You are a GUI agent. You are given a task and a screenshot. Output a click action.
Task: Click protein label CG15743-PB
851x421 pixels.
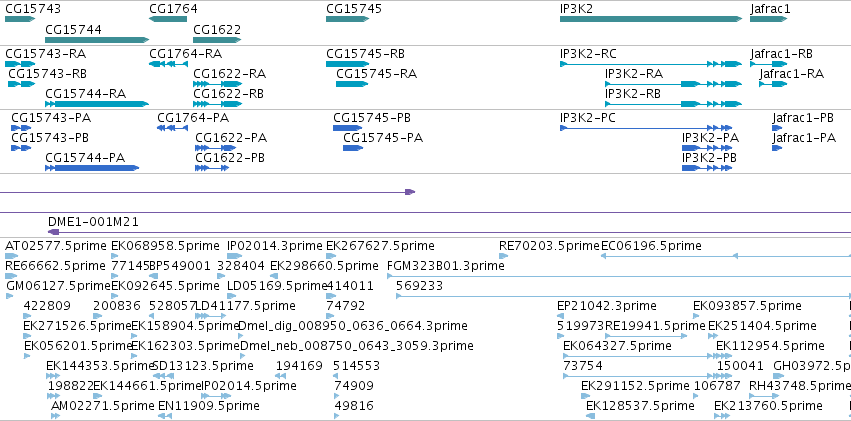[x=50, y=138]
